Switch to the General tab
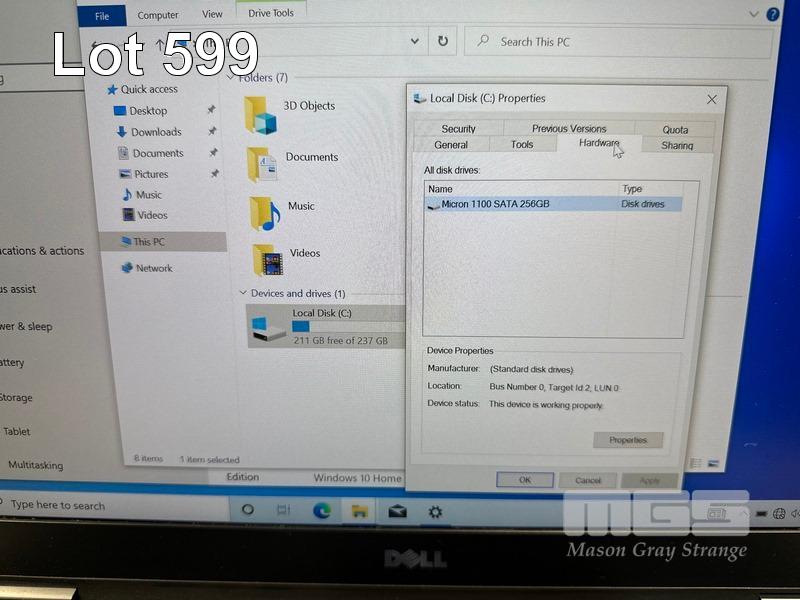Image resolution: width=800 pixels, height=600 pixels. [451, 145]
